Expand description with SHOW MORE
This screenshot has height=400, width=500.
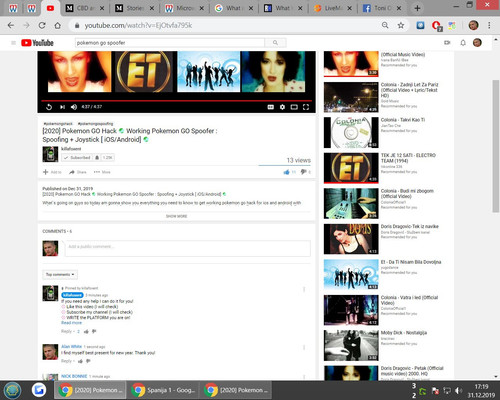(177, 216)
